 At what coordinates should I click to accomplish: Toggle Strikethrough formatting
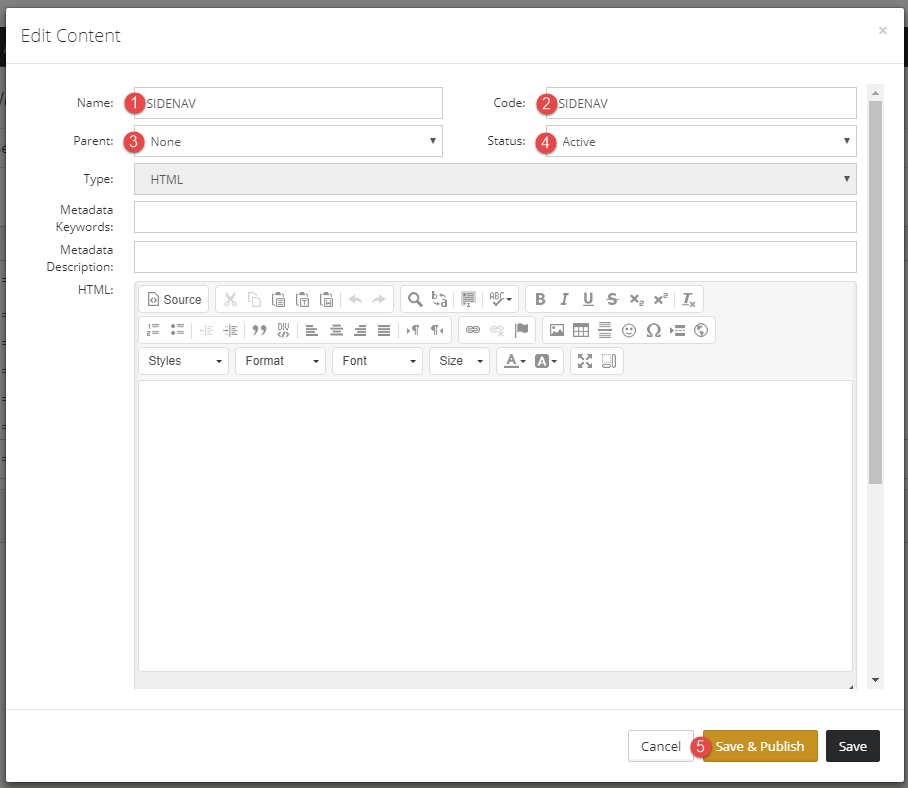[612, 299]
